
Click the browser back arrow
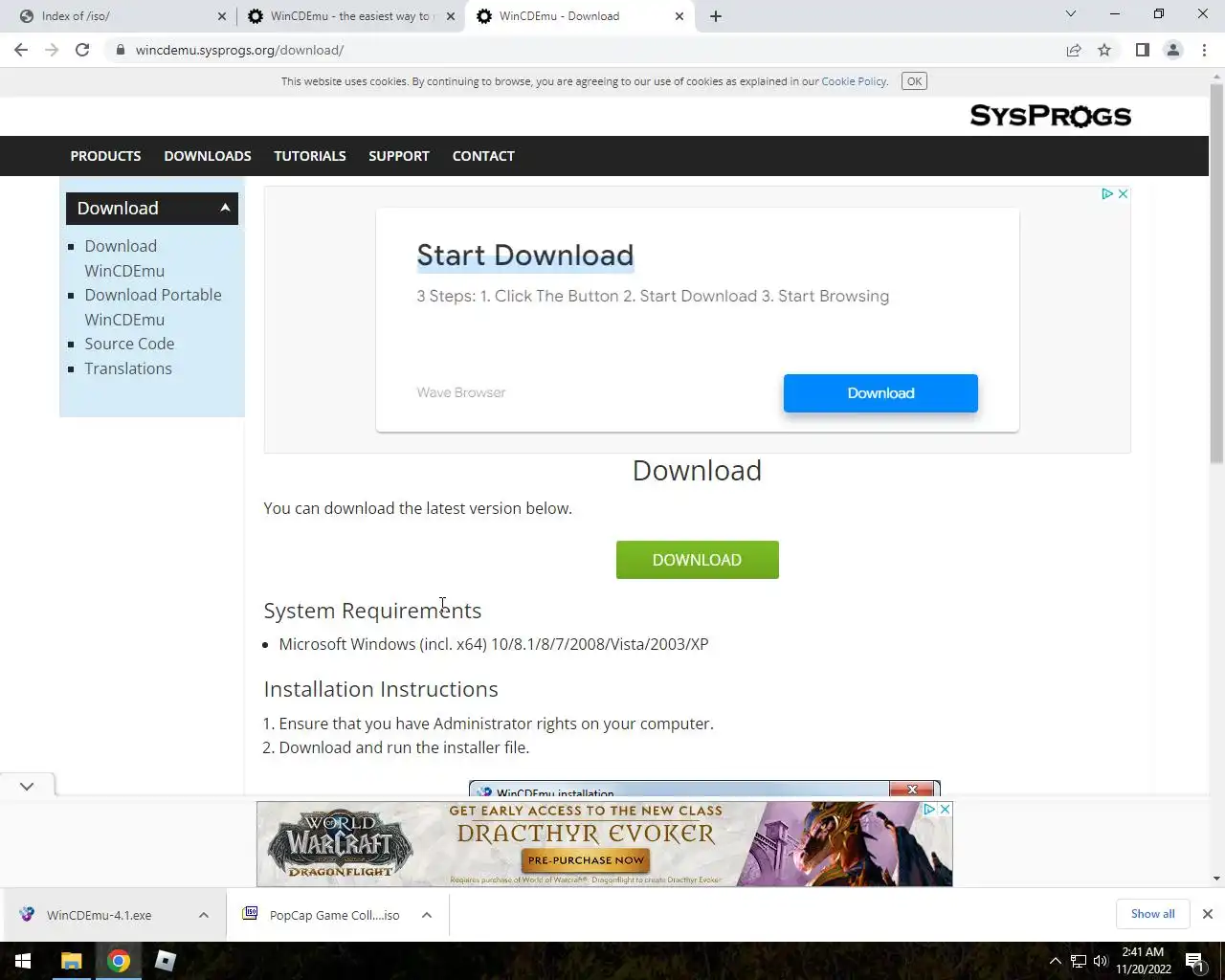coord(21,50)
